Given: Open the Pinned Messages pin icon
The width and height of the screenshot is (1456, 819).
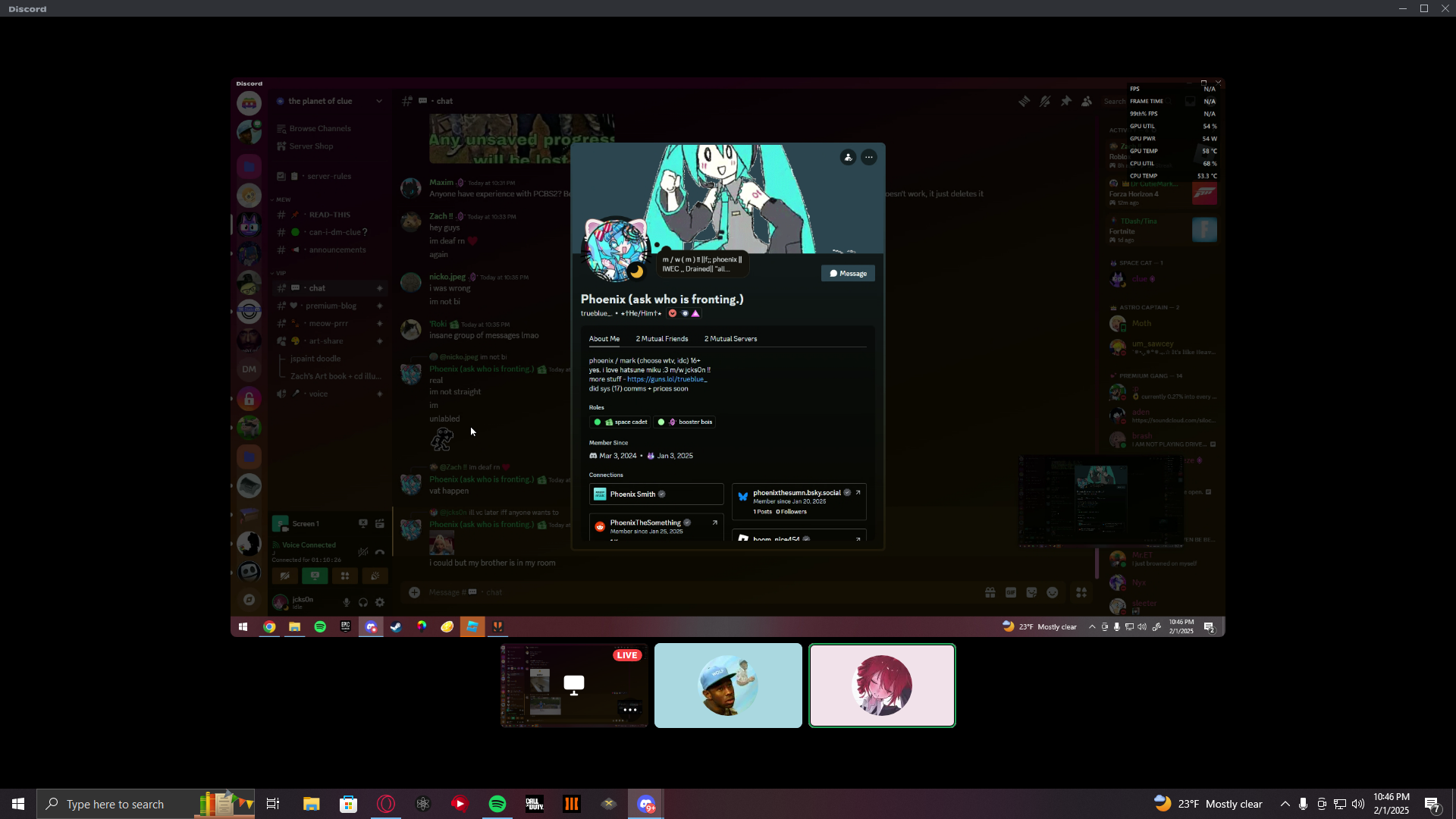Looking at the screenshot, I should tap(1066, 101).
